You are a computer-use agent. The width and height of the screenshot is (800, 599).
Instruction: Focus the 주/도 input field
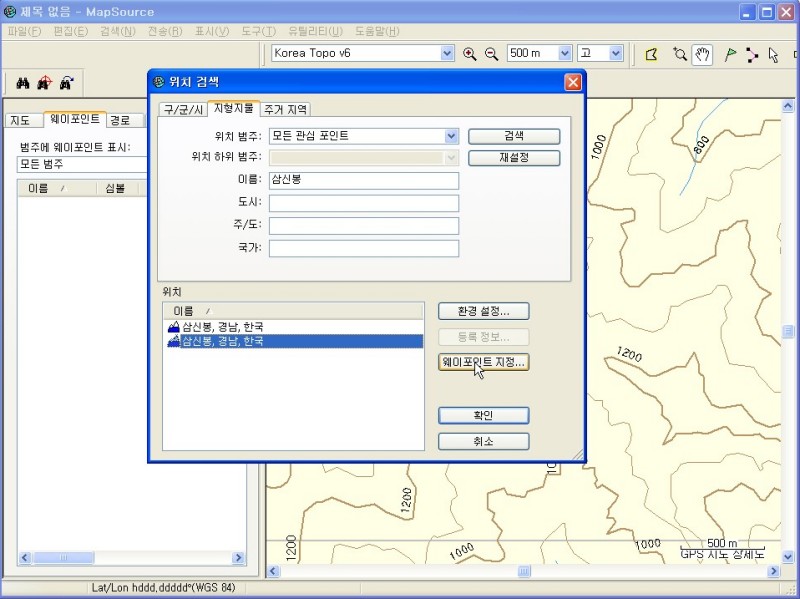pos(364,226)
